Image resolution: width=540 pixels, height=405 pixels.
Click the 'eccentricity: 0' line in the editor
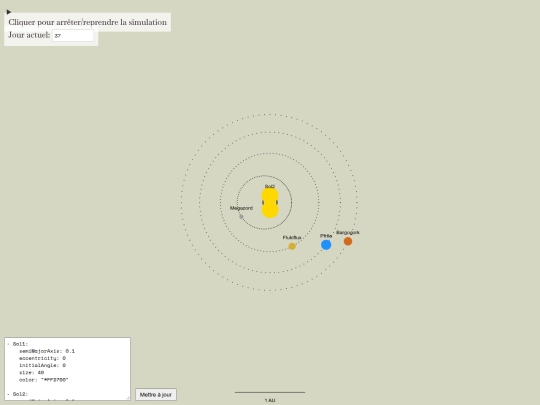(x=42, y=359)
